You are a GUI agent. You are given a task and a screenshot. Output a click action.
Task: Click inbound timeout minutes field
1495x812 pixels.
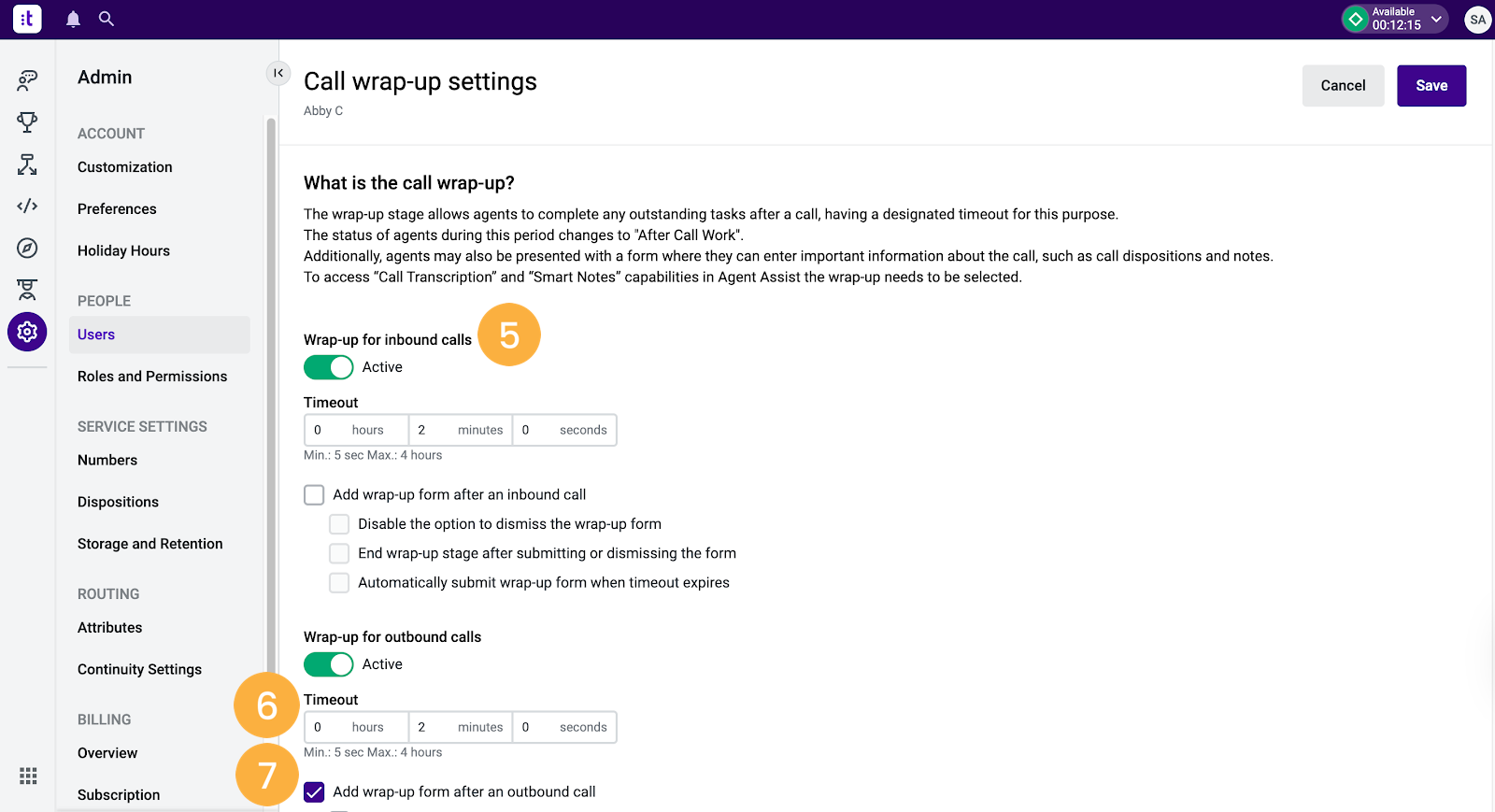tap(461, 430)
